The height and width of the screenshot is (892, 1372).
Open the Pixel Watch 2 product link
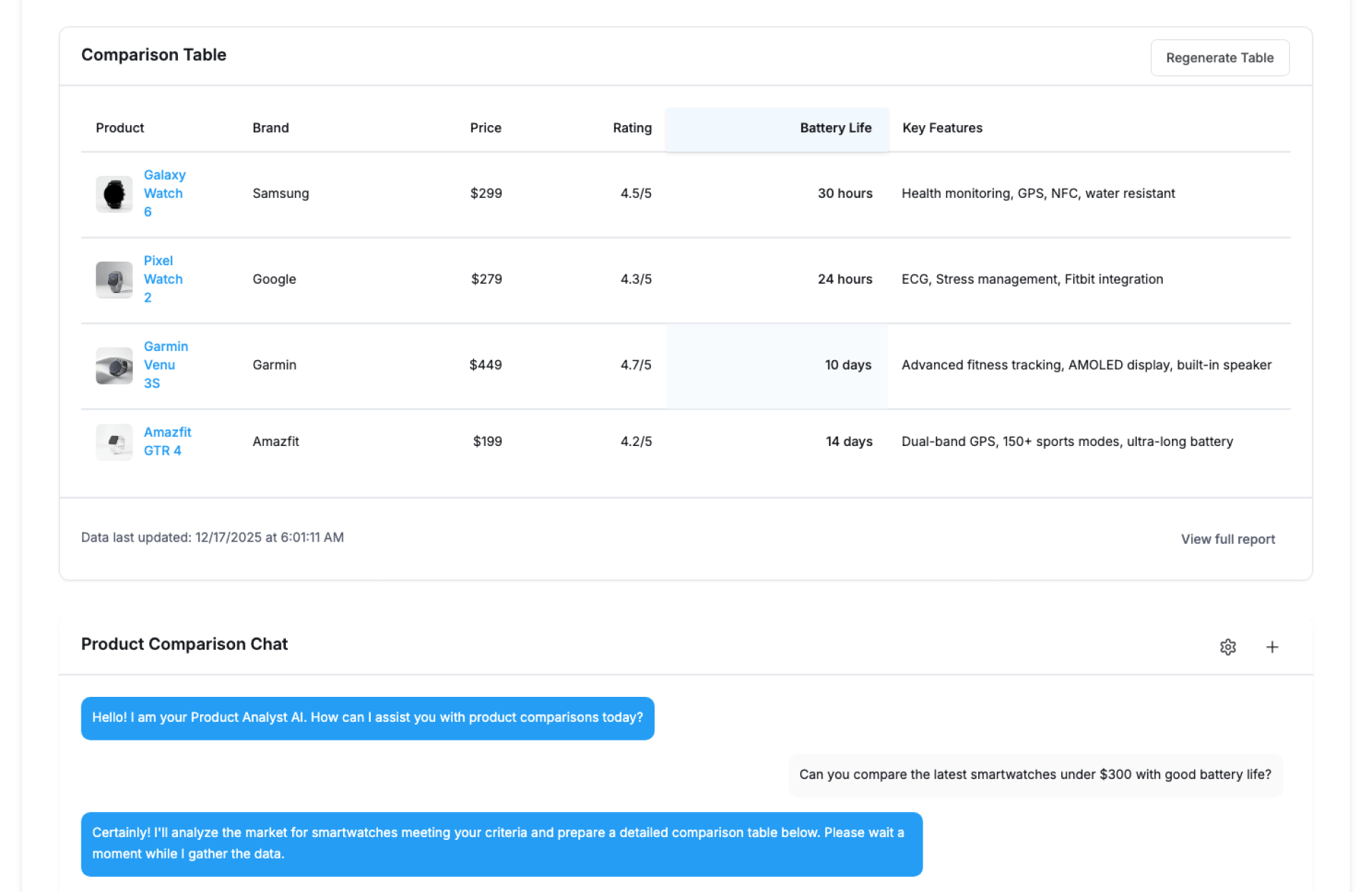[162, 279]
